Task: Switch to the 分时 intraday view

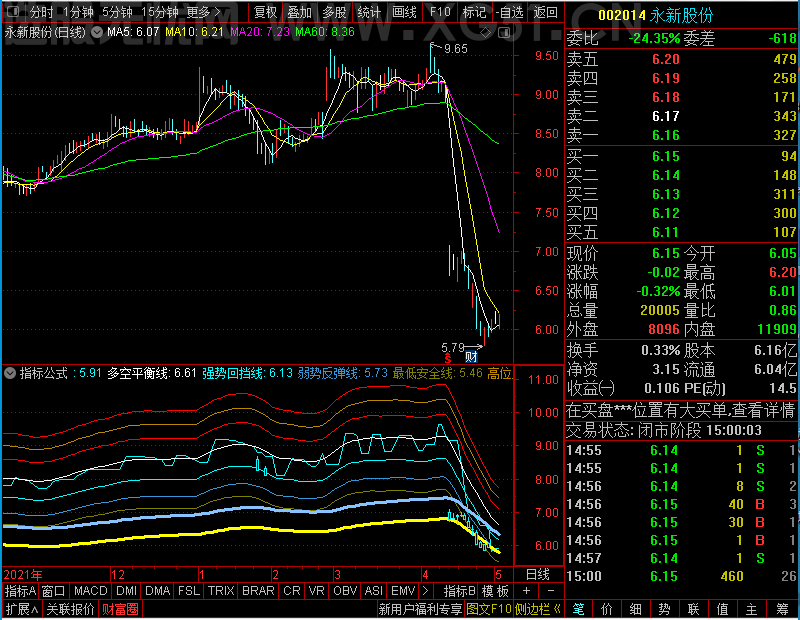Action: 42,12
